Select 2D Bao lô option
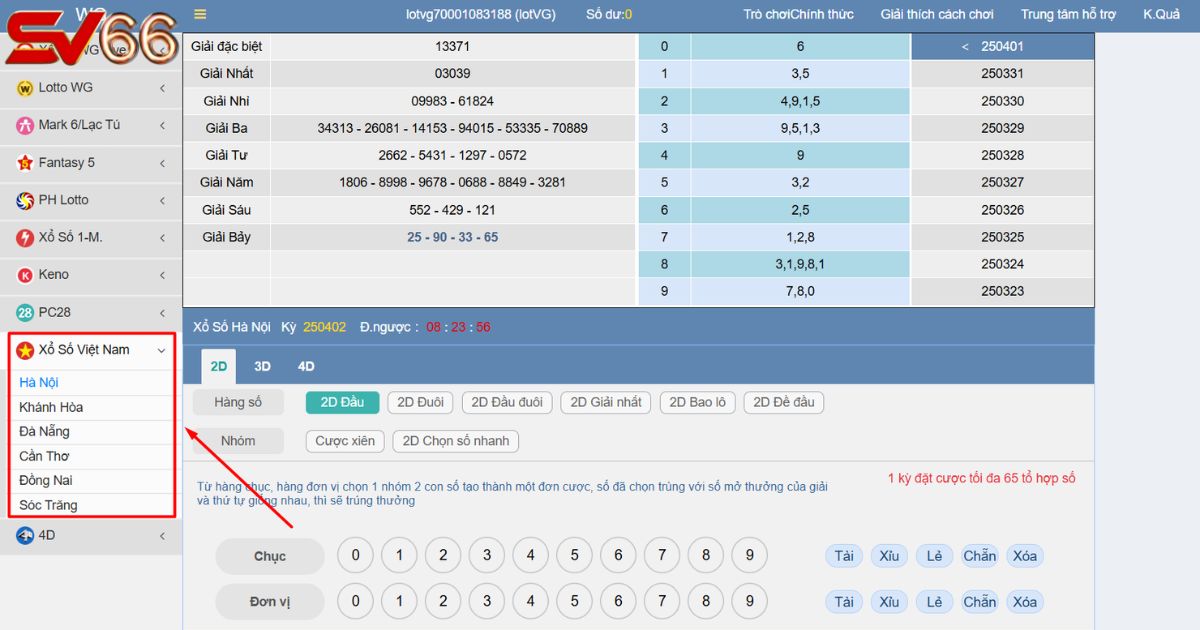The height and width of the screenshot is (630, 1200). pyautogui.click(x=697, y=402)
